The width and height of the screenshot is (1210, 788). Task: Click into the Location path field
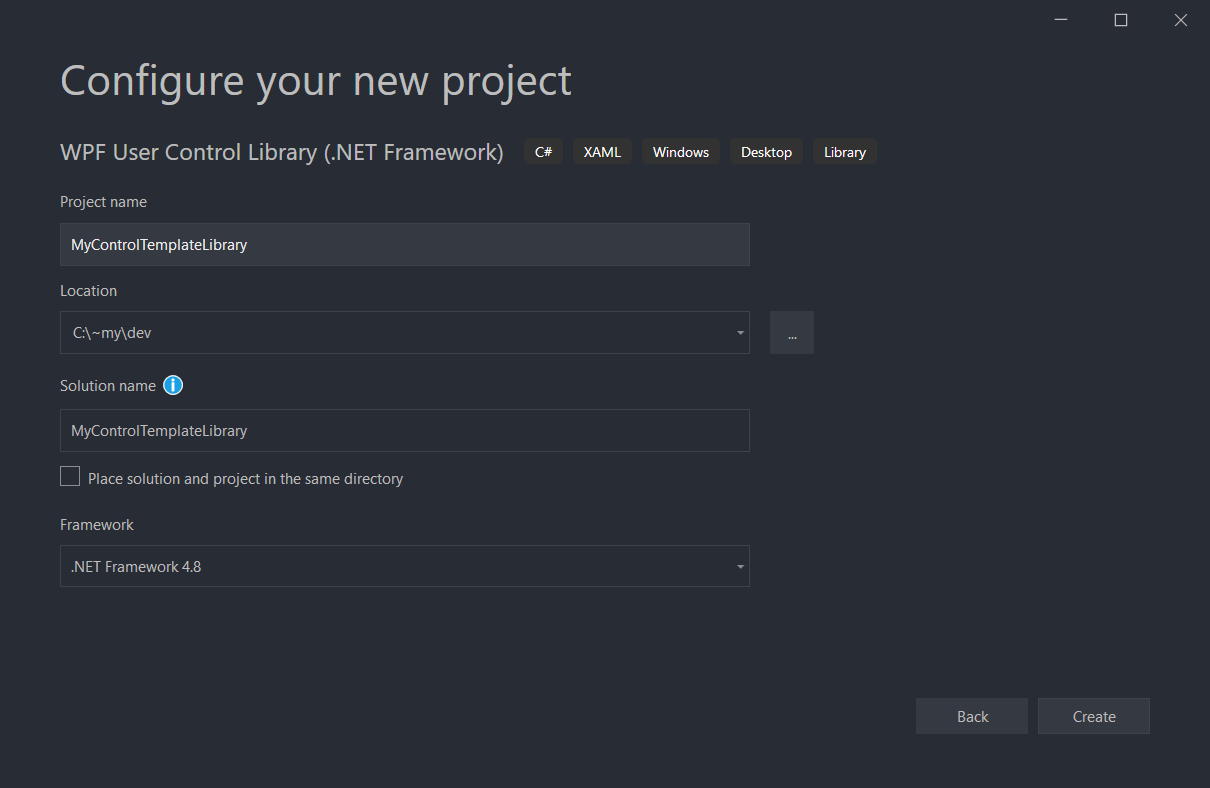point(390,333)
